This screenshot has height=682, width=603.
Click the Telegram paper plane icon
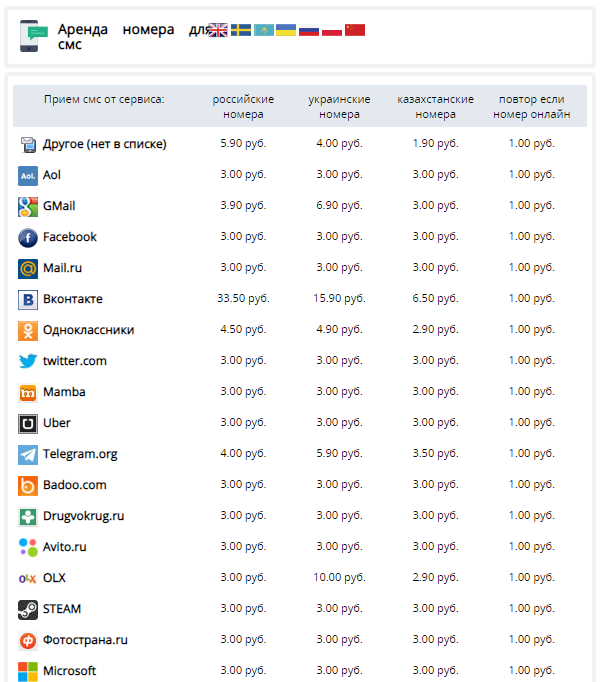[x=28, y=455]
